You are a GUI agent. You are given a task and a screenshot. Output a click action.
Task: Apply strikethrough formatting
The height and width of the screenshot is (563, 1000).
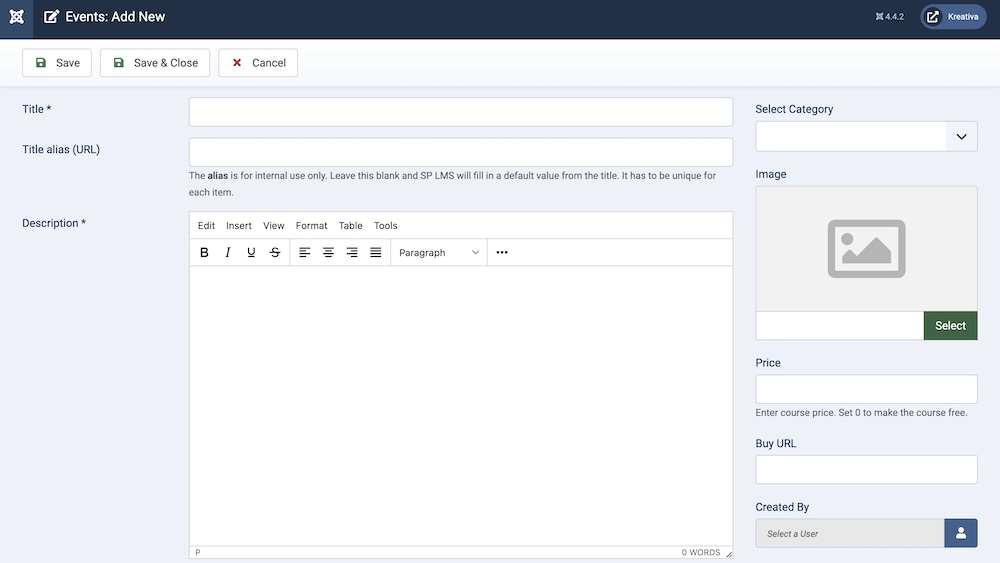click(275, 253)
